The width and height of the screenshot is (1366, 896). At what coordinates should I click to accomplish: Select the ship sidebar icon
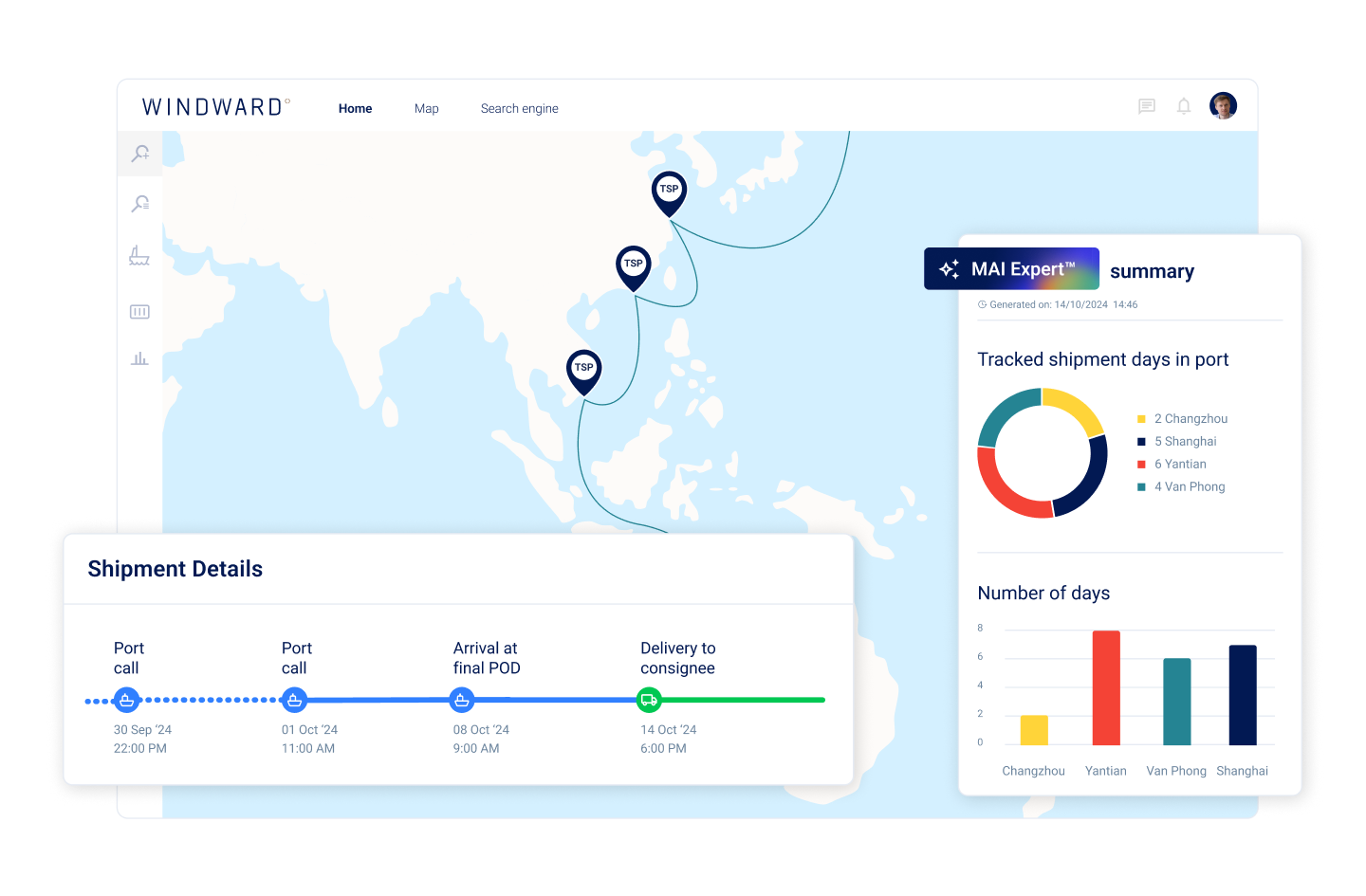(139, 255)
